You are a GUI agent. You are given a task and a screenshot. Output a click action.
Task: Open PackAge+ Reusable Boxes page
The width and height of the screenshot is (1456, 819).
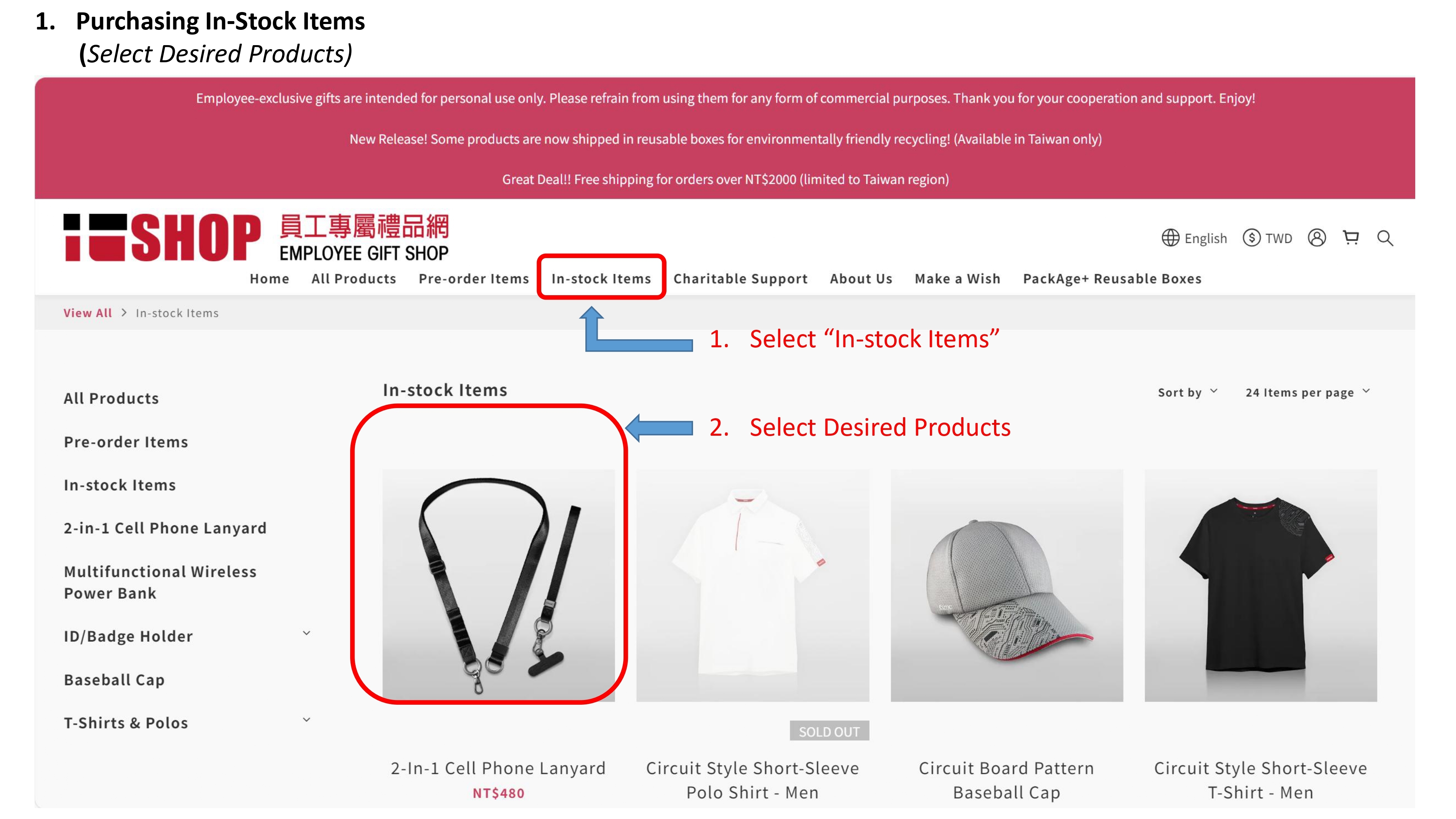click(x=1112, y=279)
